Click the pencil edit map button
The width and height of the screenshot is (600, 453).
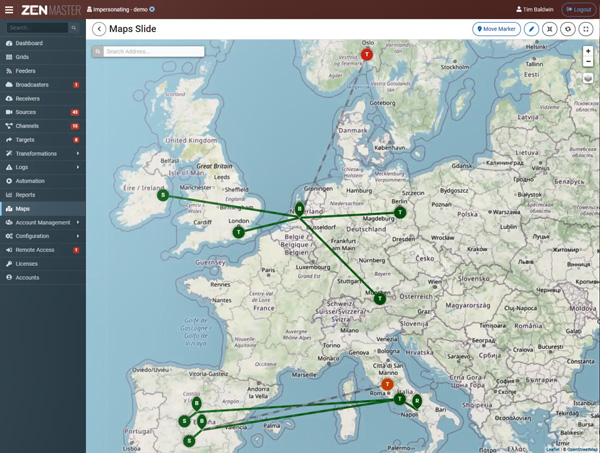pos(531,29)
